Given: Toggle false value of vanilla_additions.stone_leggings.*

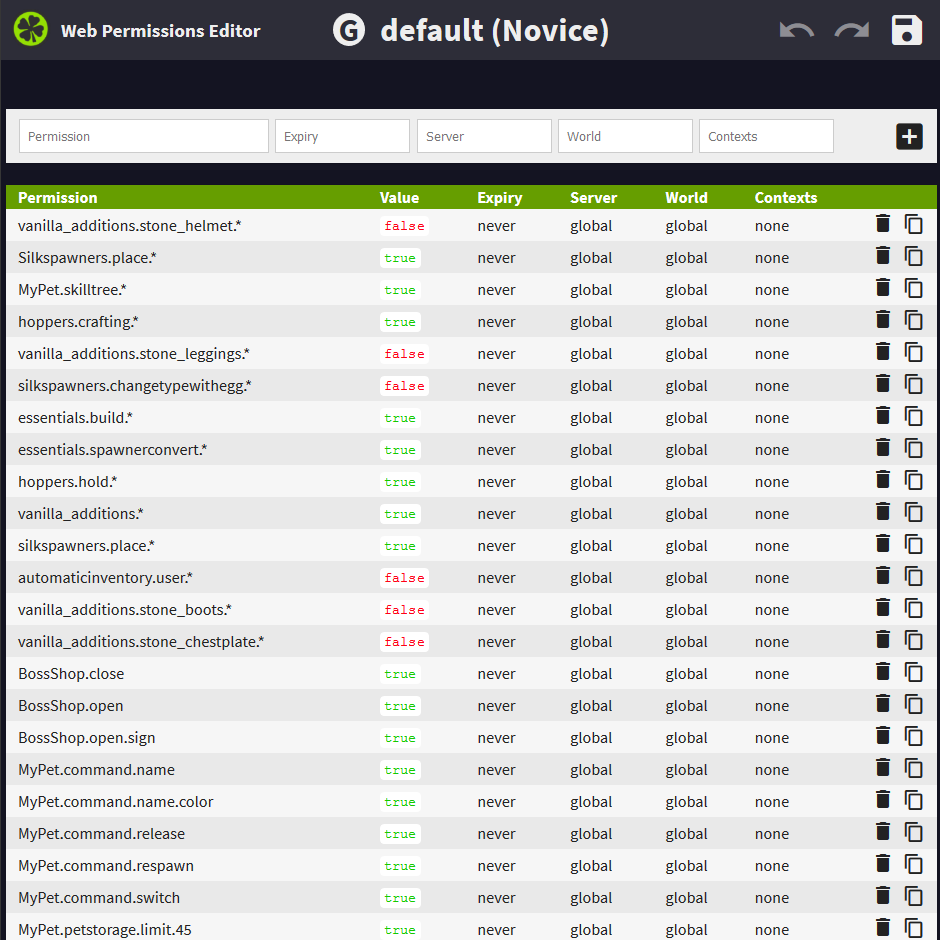Looking at the screenshot, I should click(404, 354).
